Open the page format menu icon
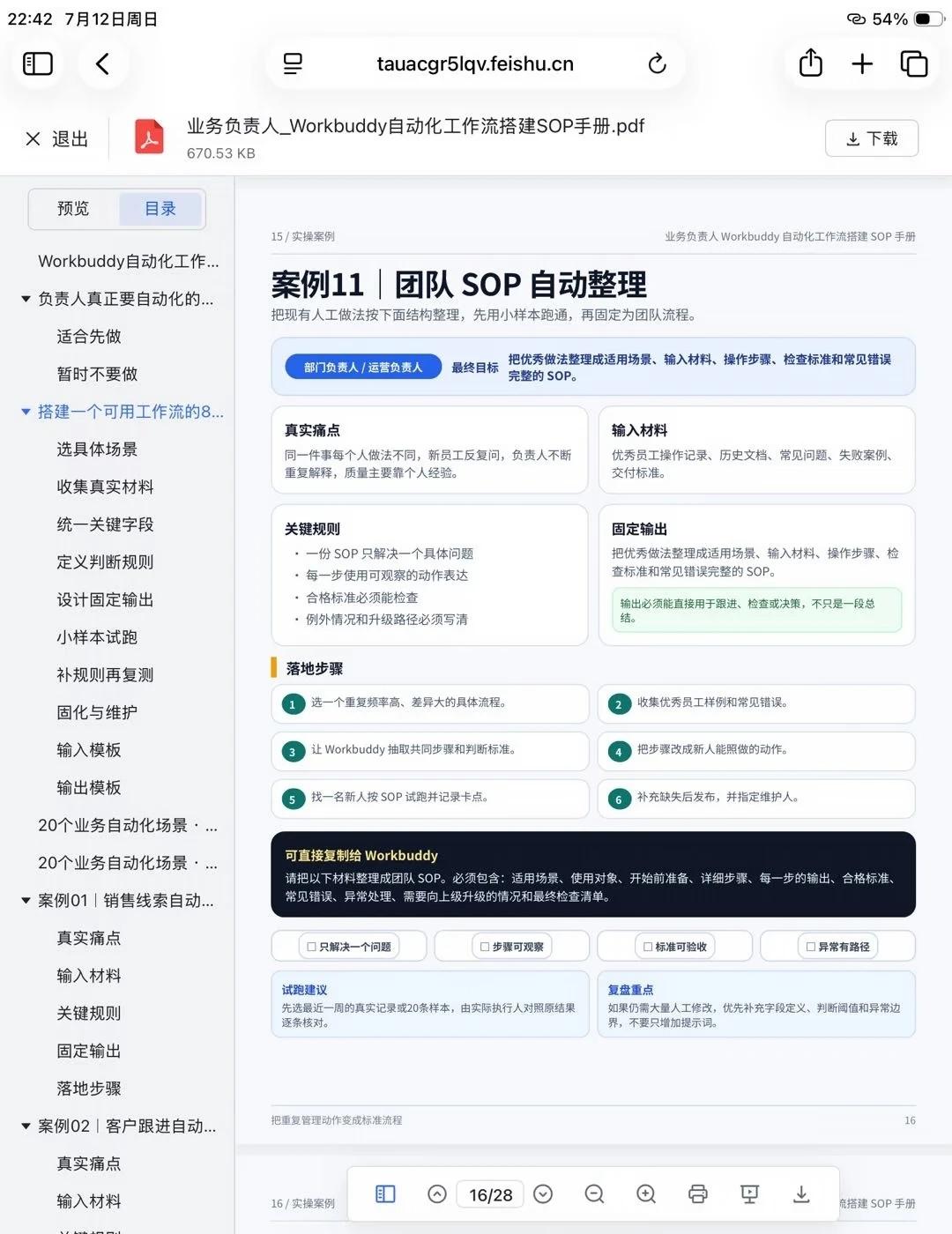Image resolution: width=952 pixels, height=1234 pixels. click(x=293, y=63)
